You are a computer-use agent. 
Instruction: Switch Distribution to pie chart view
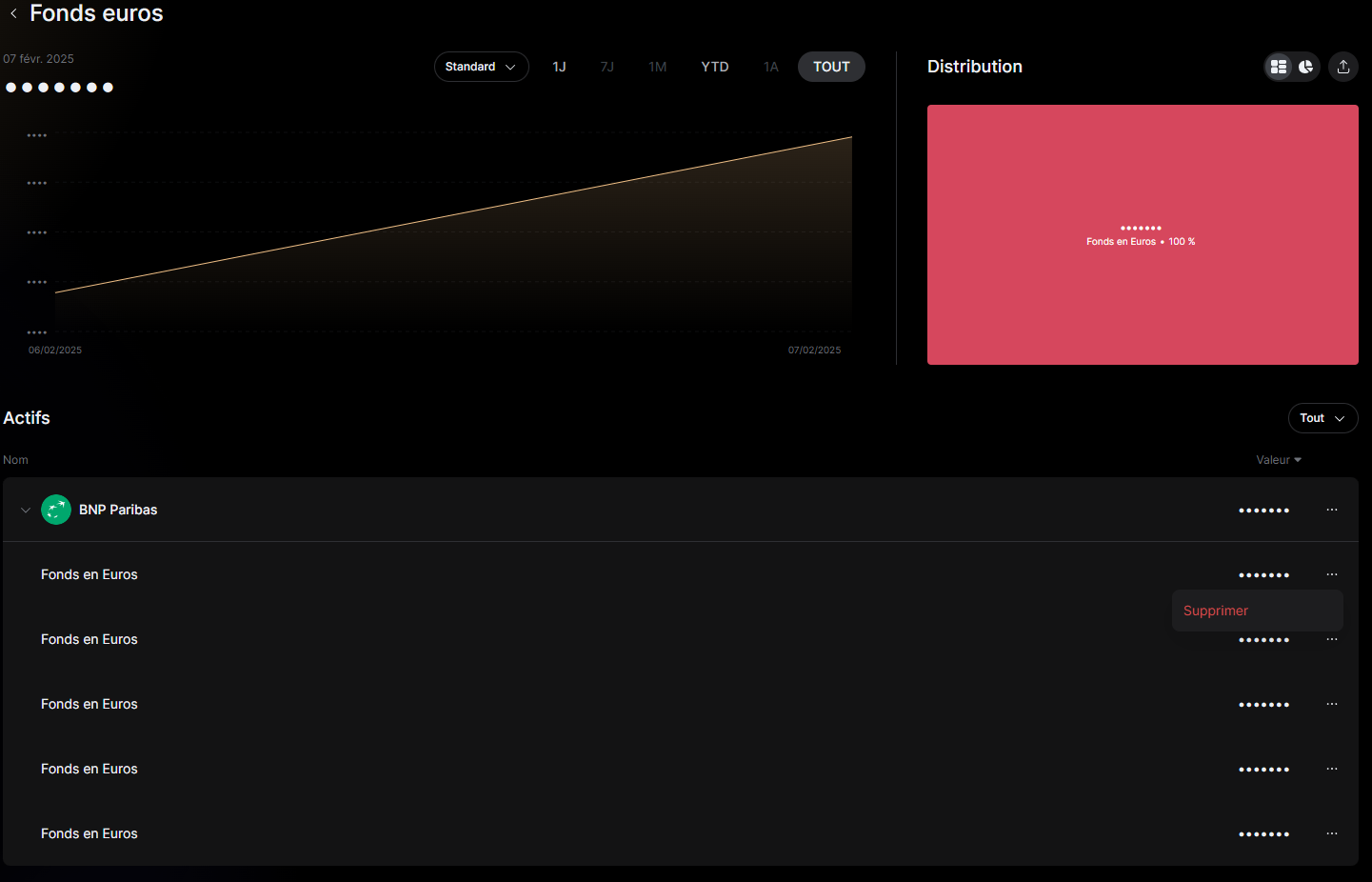point(1306,67)
